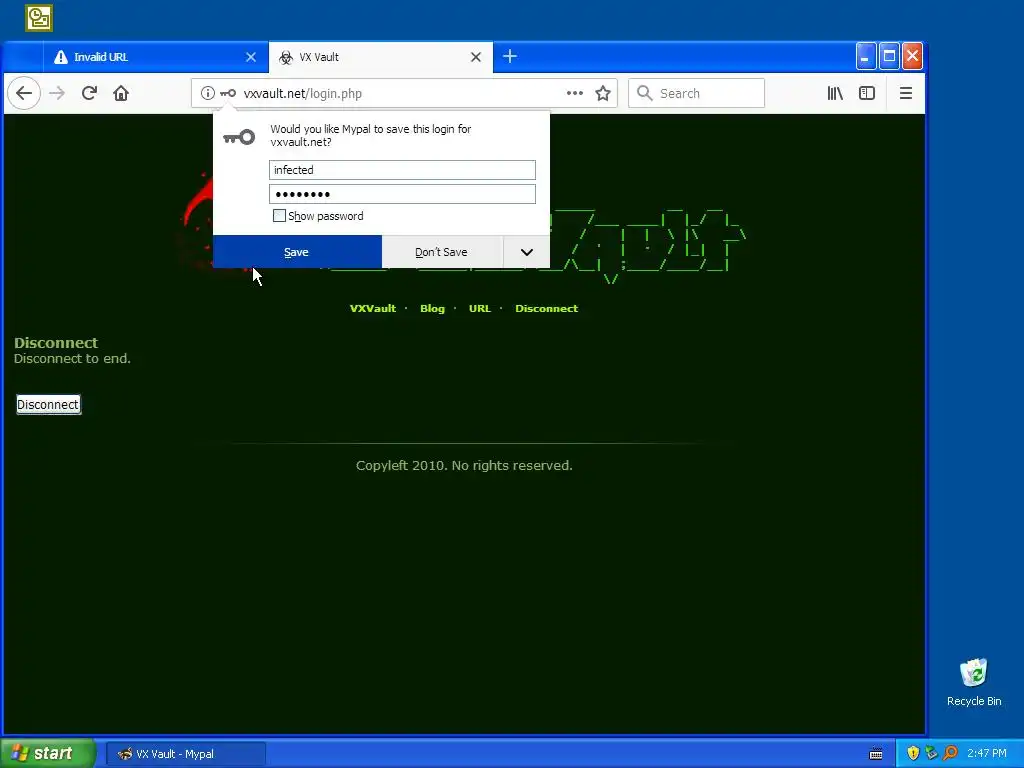This screenshot has width=1024, height=768.
Task: Click the forward navigation arrow
Action: point(57,93)
